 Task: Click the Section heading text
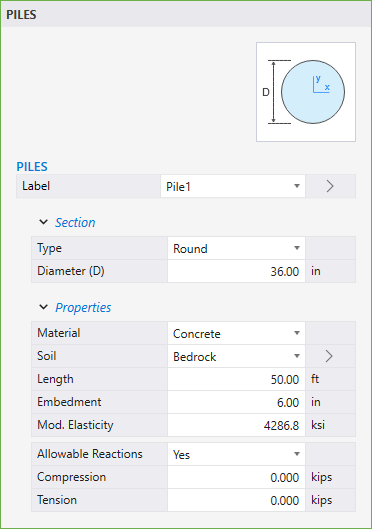(x=75, y=223)
